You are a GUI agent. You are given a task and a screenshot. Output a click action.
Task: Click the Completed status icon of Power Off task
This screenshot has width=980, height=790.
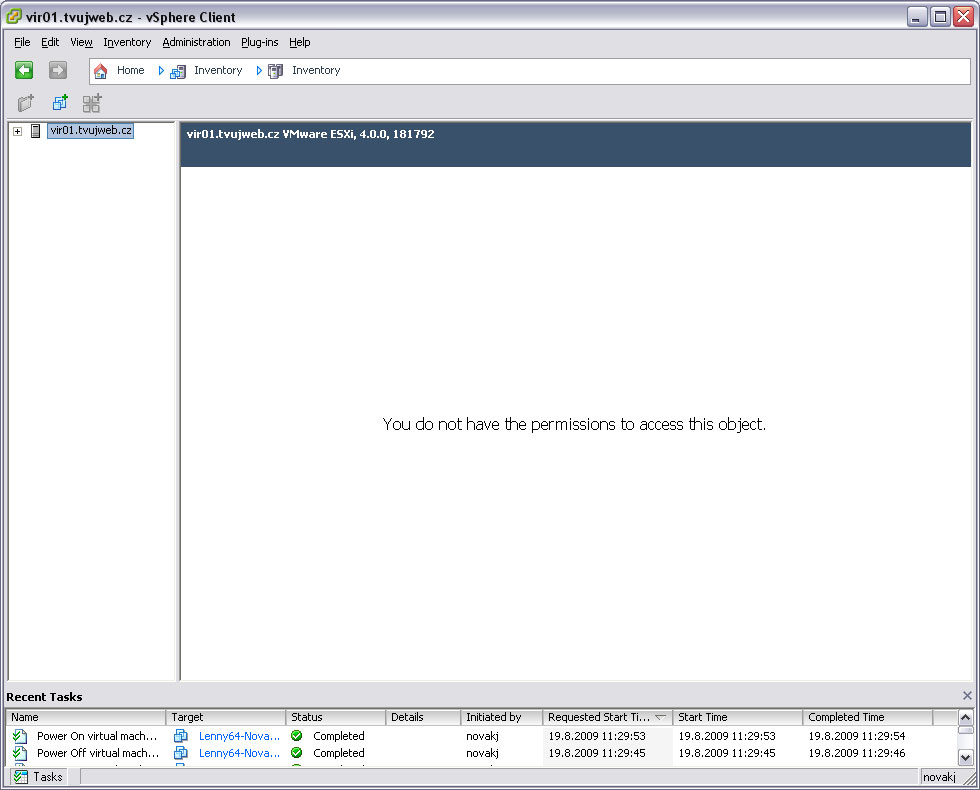297,753
